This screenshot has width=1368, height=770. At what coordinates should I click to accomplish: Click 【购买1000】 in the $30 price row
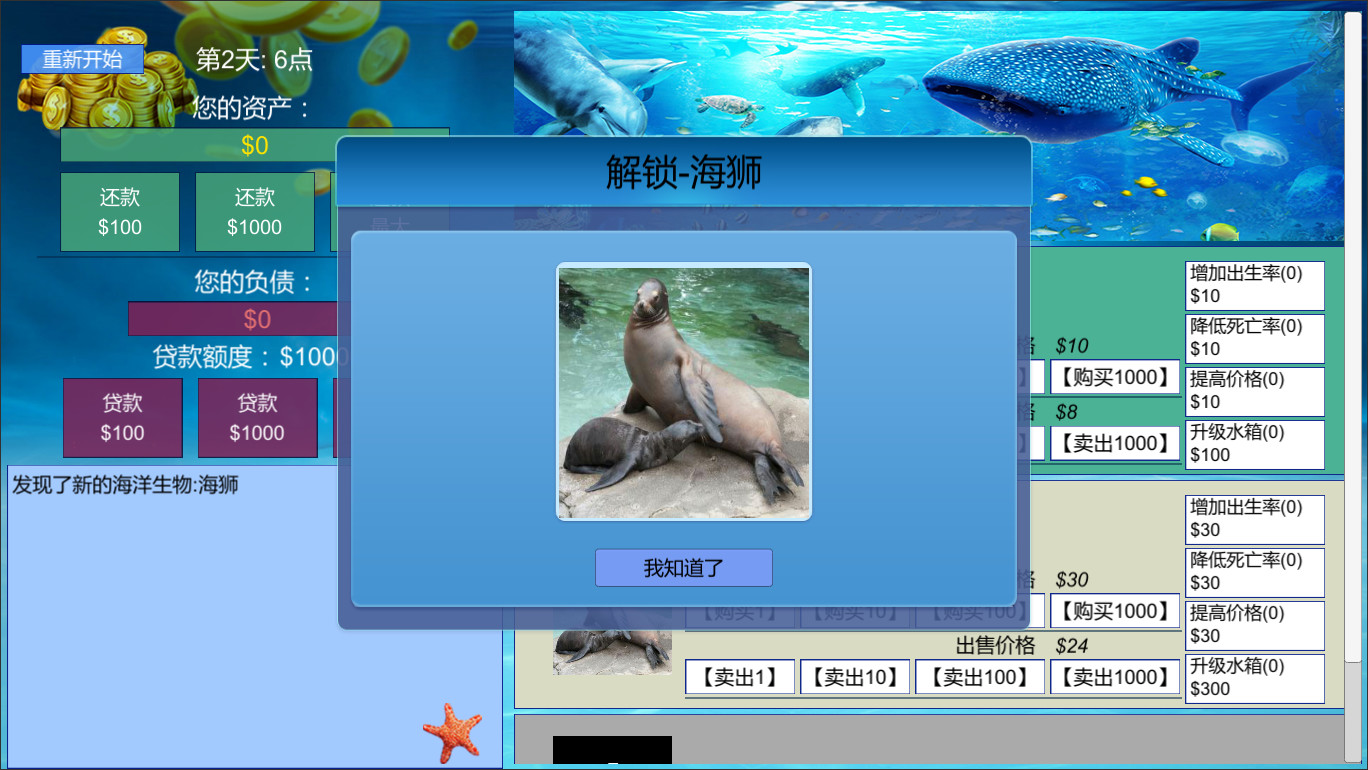point(1115,611)
